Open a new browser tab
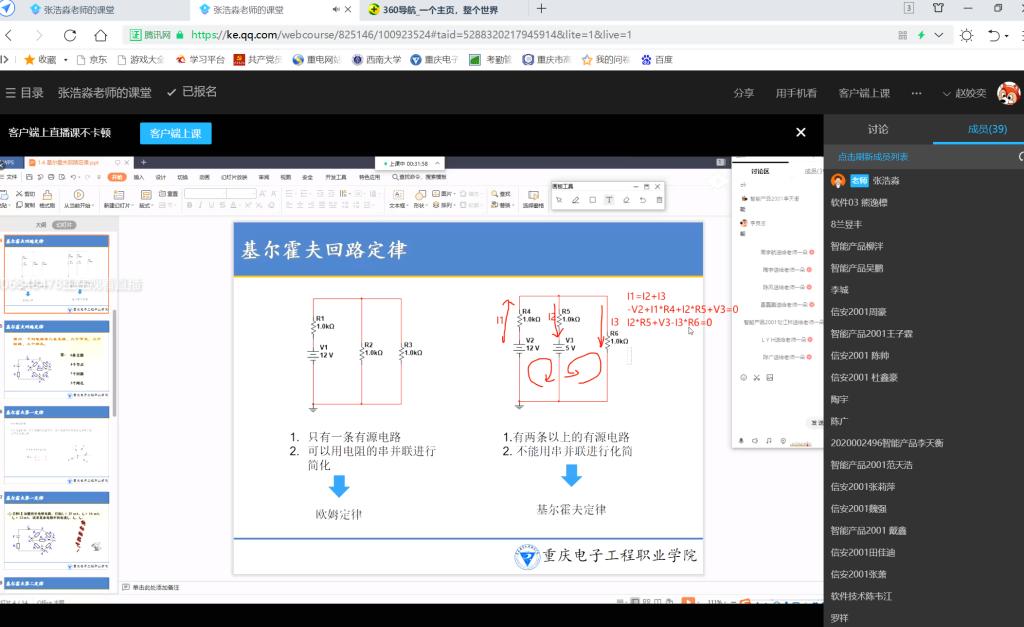Screen dimensions: 1024x627 click(541, 9)
